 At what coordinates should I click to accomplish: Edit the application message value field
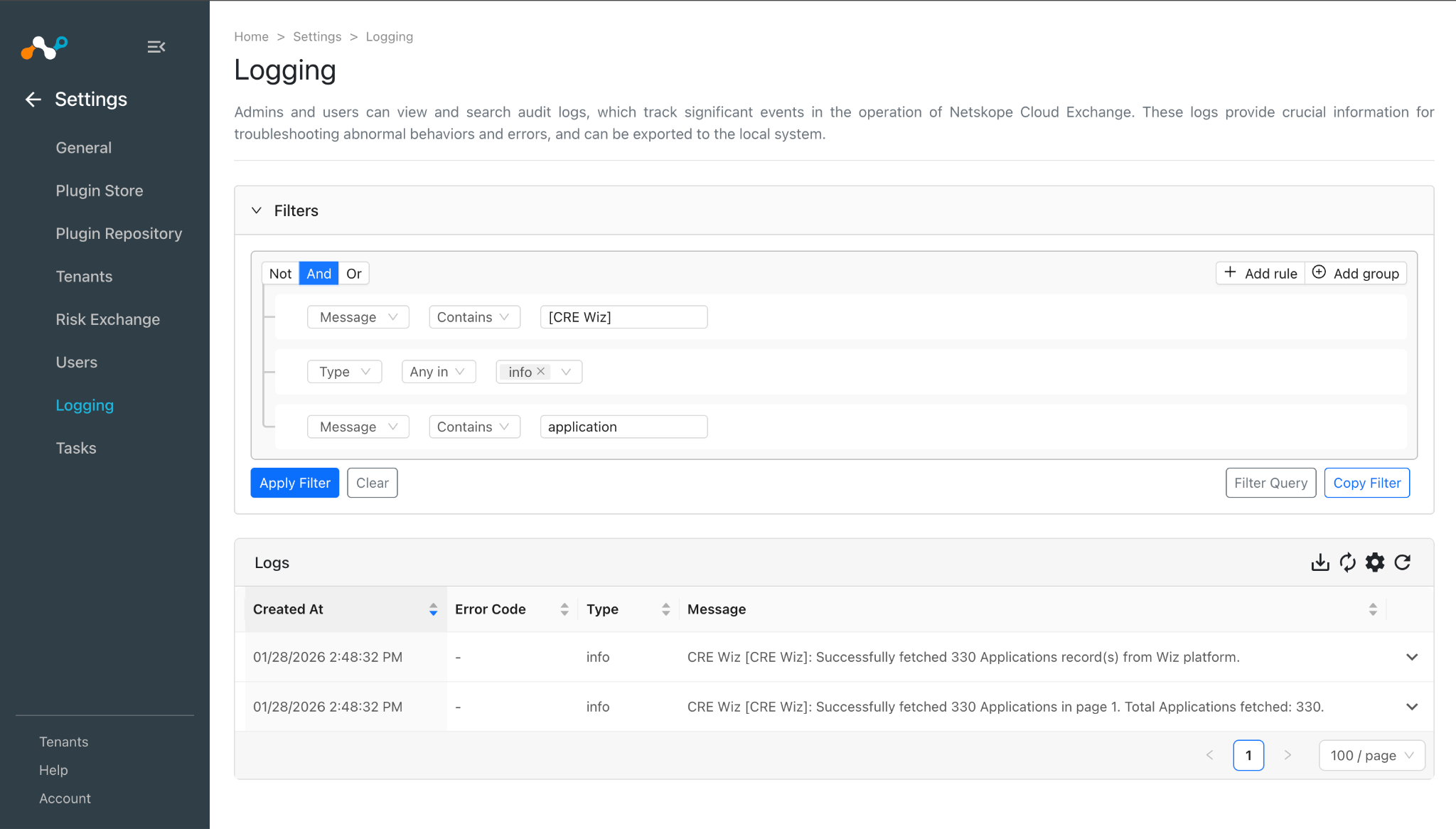[624, 427]
